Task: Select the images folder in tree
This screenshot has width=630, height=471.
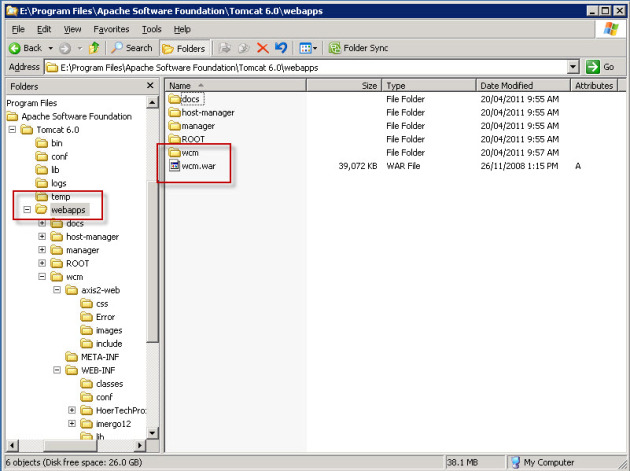Action: point(101,330)
